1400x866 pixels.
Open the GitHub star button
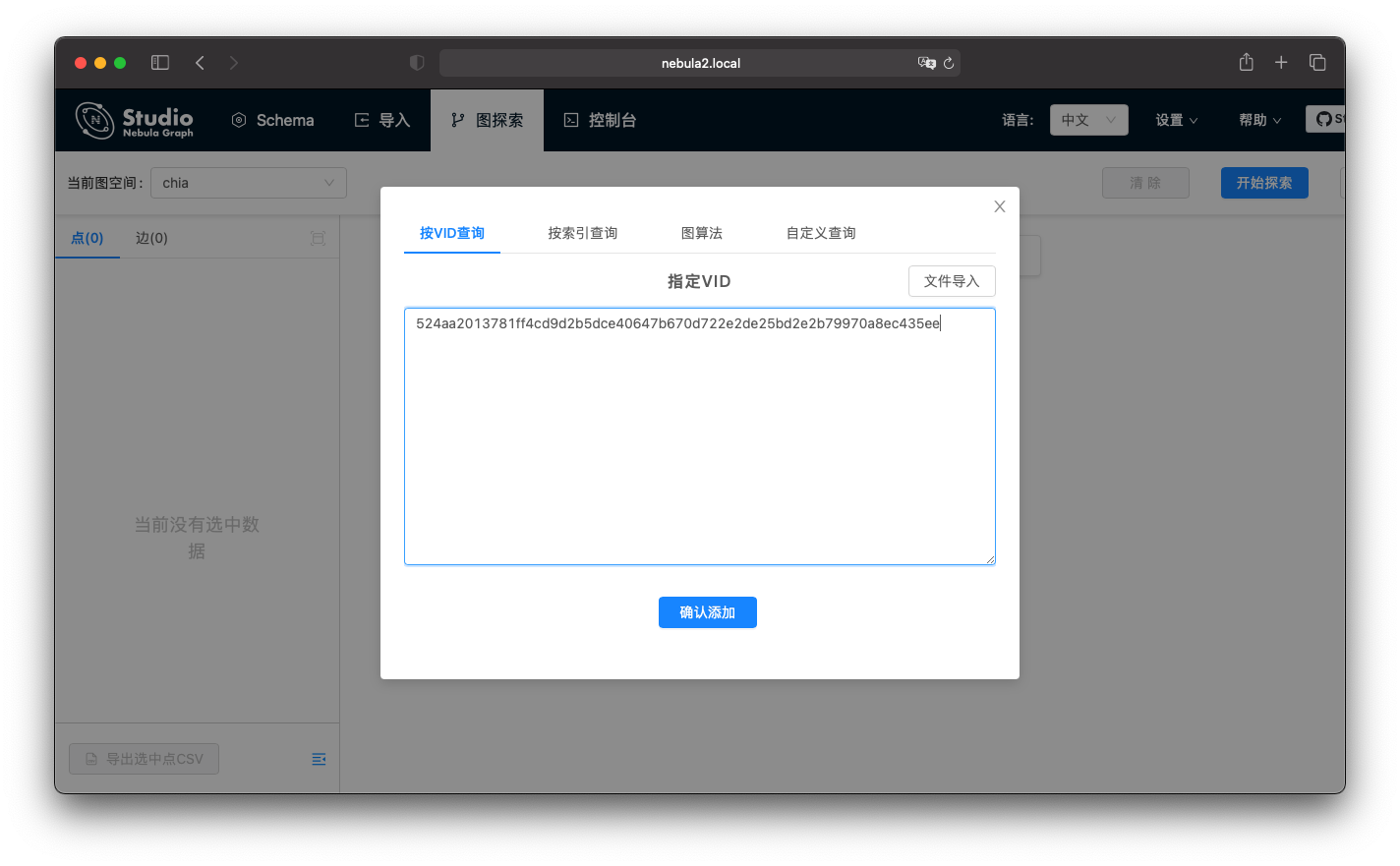click(1325, 119)
